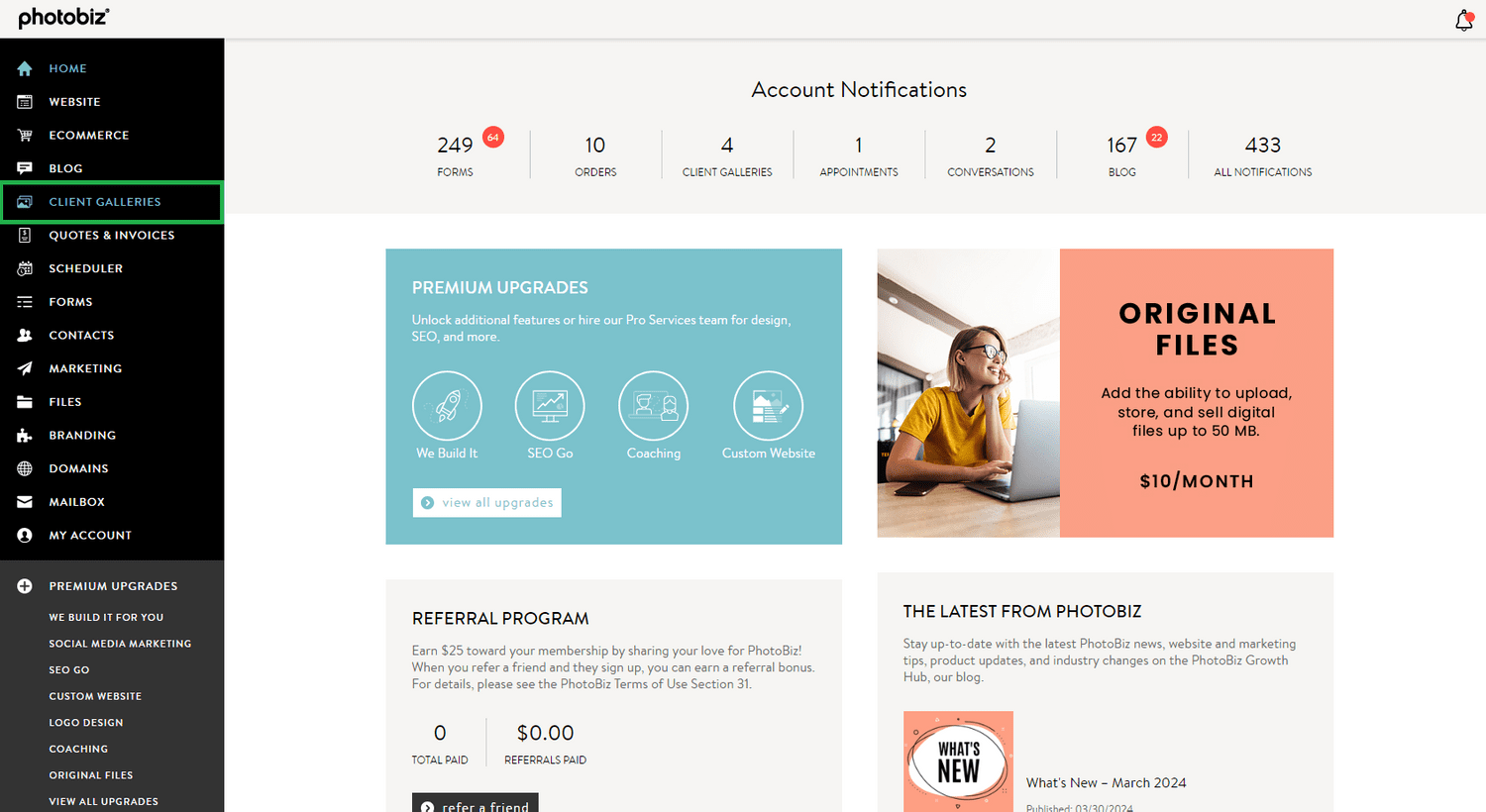Click the Original Files promo banner
This screenshot has width=1486, height=812.
tap(1105, 393)
